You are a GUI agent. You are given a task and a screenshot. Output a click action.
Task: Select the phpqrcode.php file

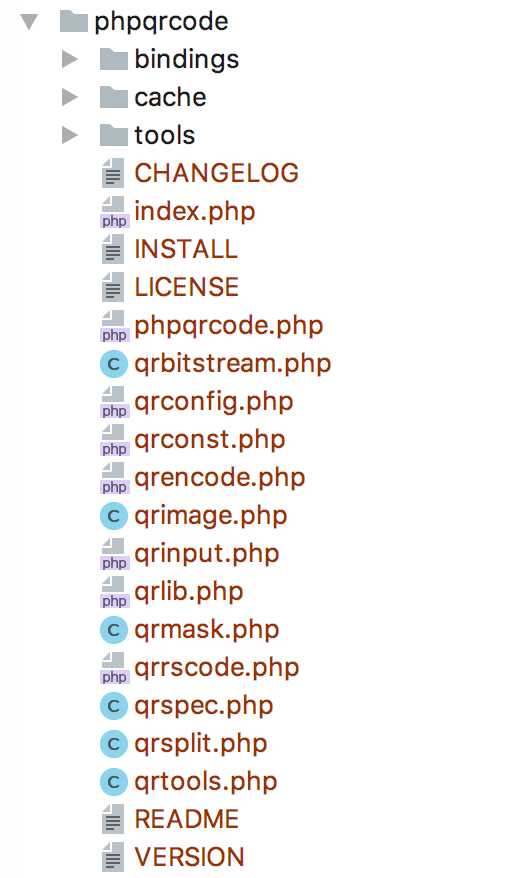228,325
